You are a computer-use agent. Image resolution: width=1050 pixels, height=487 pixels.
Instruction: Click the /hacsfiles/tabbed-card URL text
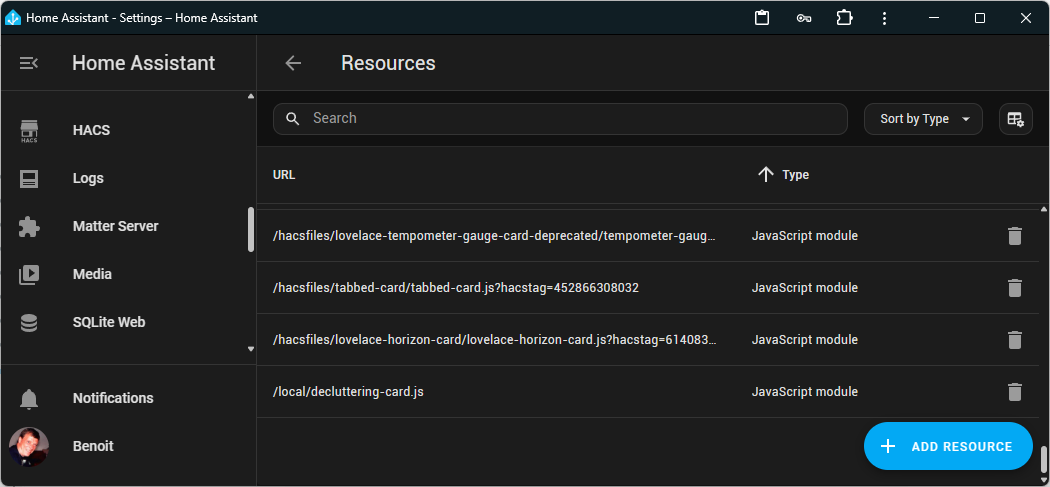[455, 288]
